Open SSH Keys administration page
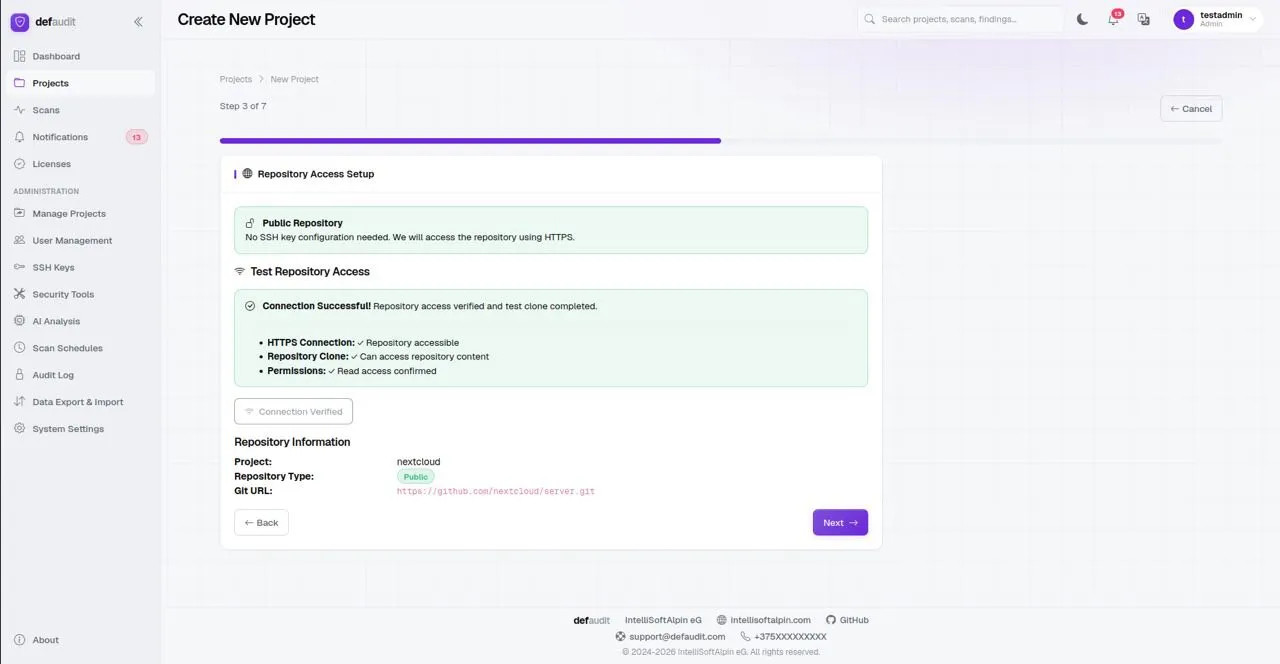Image resolution: width=1280 pixels, height=664 pixels. (80, 267)
